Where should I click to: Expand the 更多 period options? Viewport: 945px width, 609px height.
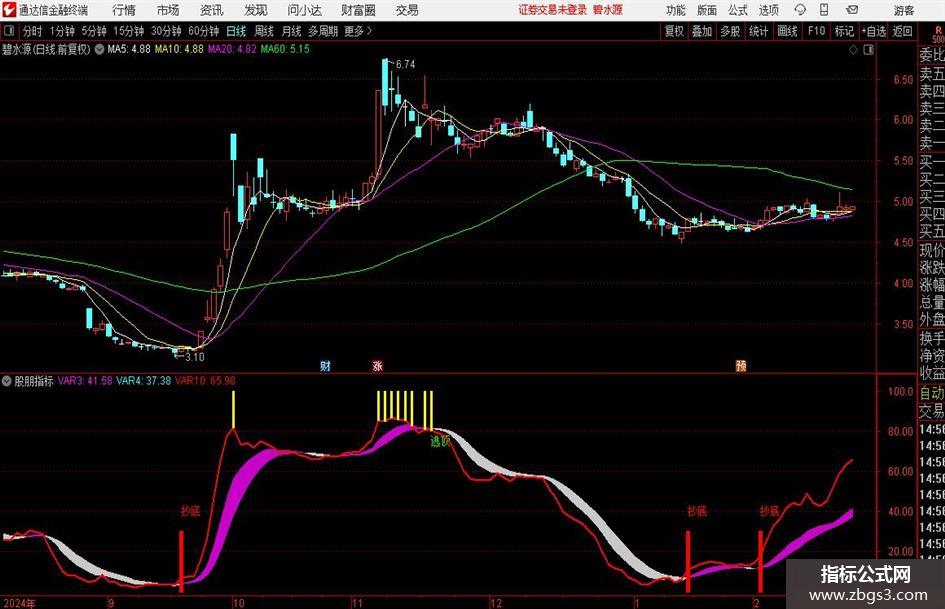point(359,31)
